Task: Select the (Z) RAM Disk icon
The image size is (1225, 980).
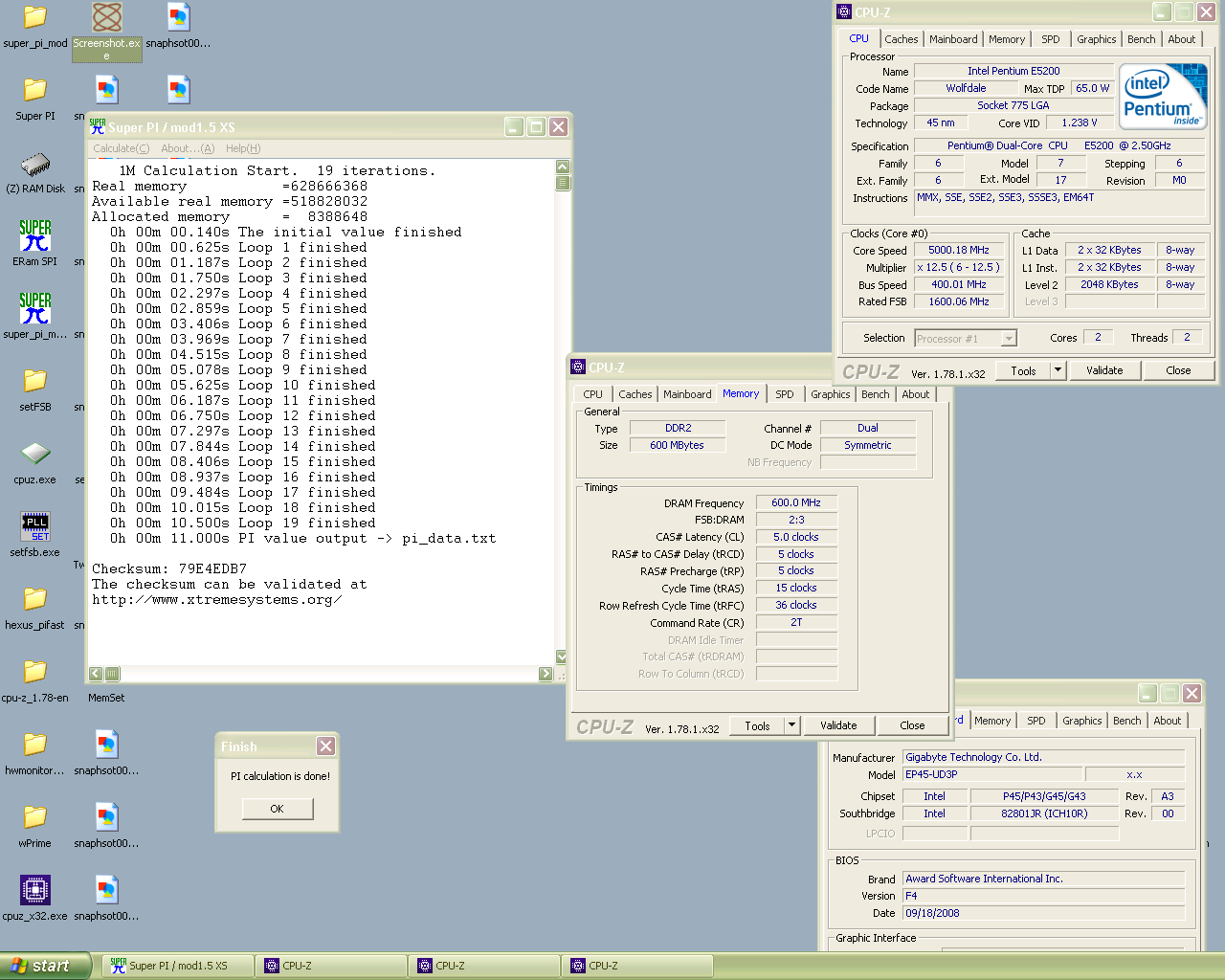Action: (x=35, y=164)
